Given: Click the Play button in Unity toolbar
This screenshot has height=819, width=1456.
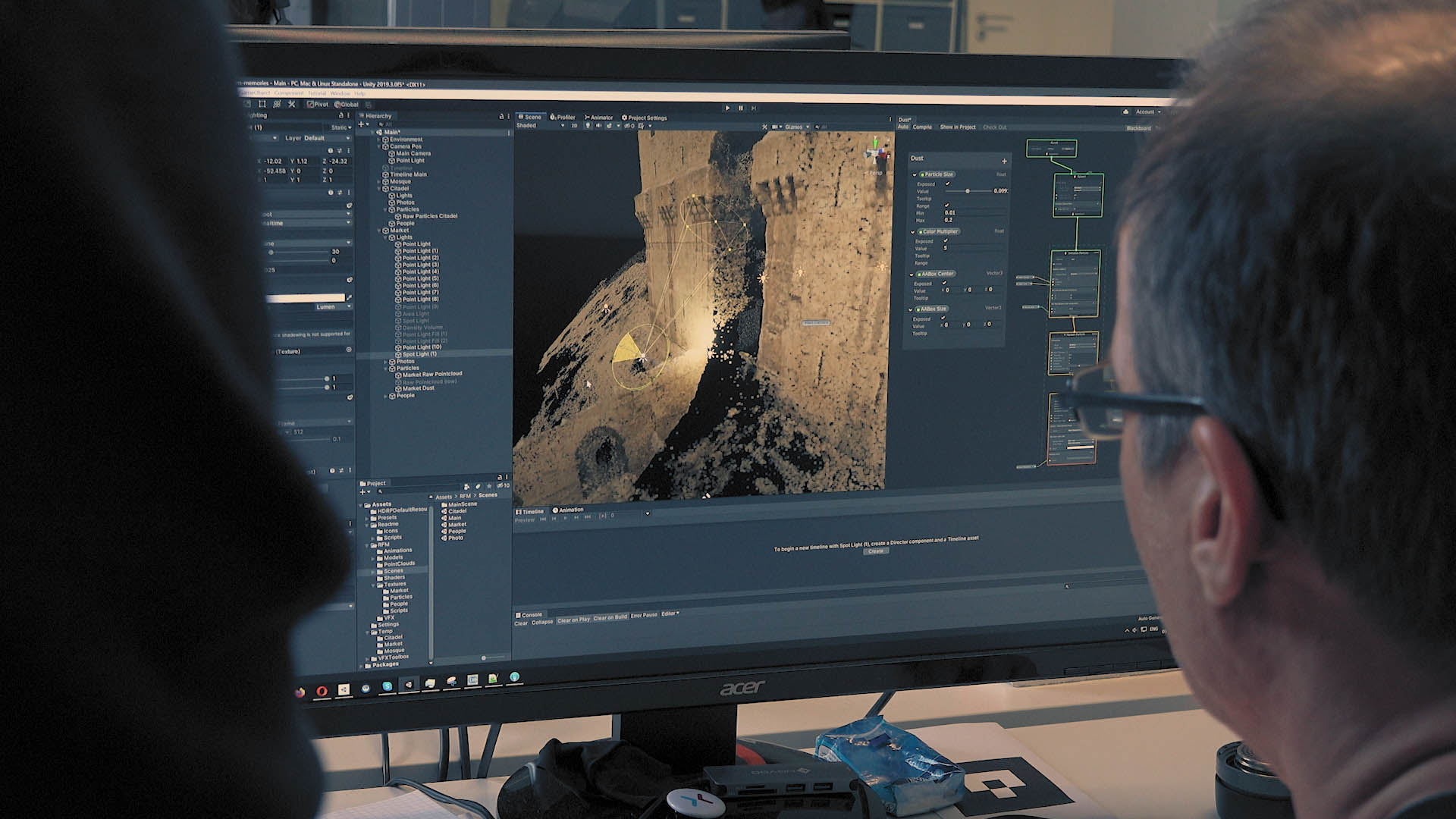Looking at the screenshot, I should [727, 108].
